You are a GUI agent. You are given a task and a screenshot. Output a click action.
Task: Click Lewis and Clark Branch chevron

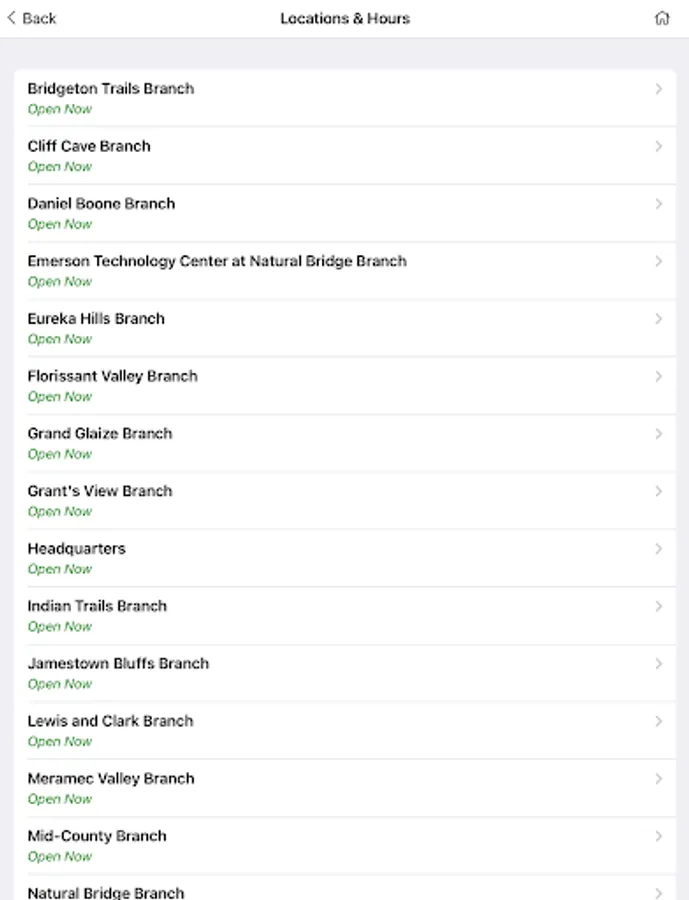[658, 721]
